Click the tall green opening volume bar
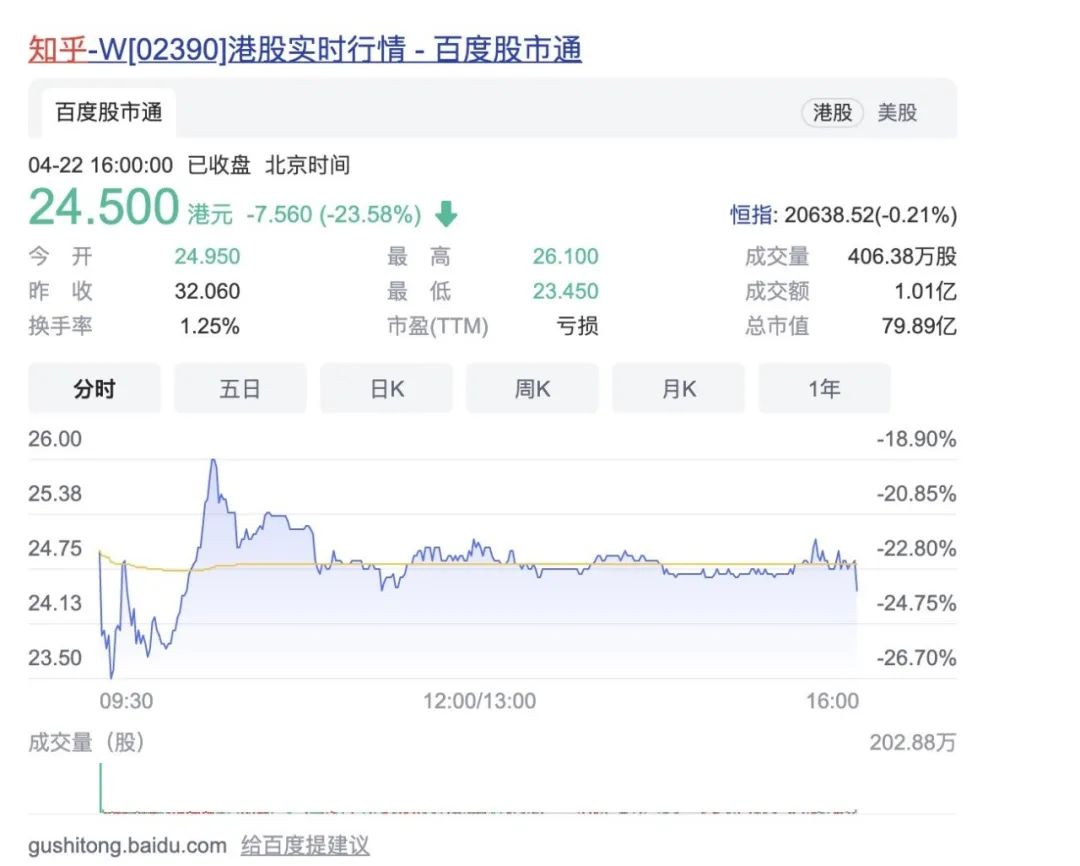 [x=100, y=788]
